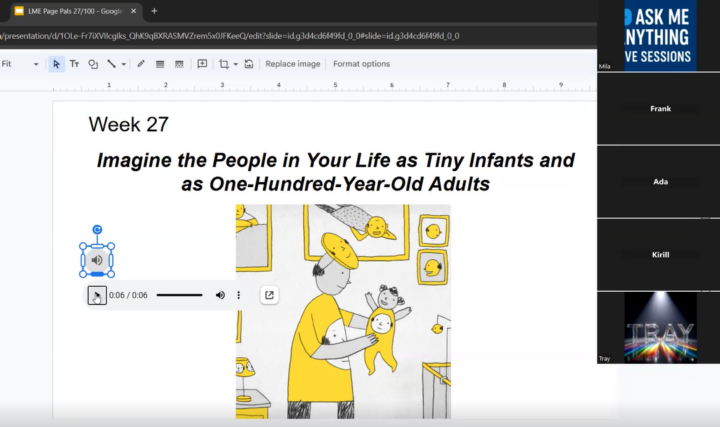Add a comment with toolbar icon
The height and width of the screenshot is (427, 720).
click(x=202, y=64)
